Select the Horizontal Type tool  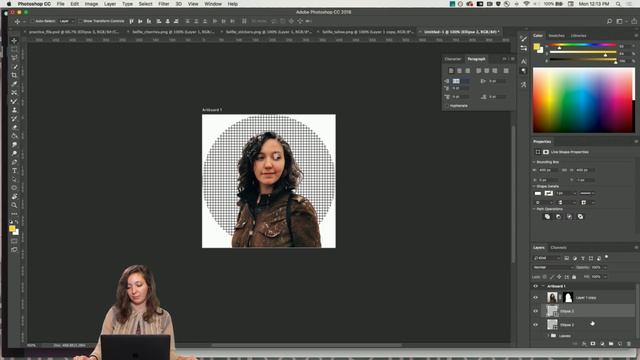[14, 171]
